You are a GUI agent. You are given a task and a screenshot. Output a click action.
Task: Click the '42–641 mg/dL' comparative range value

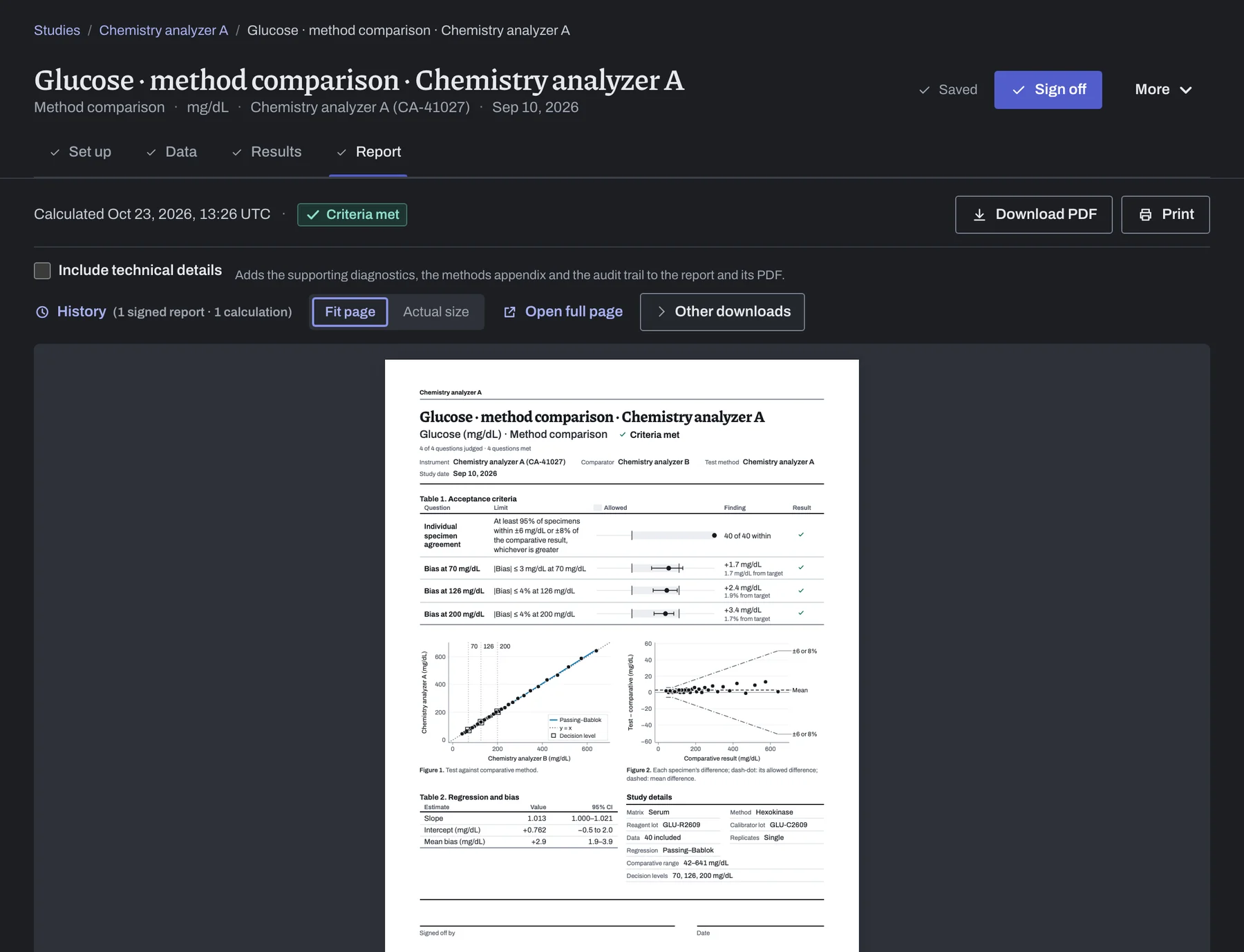pyautogui.click(x=706, y=863)
